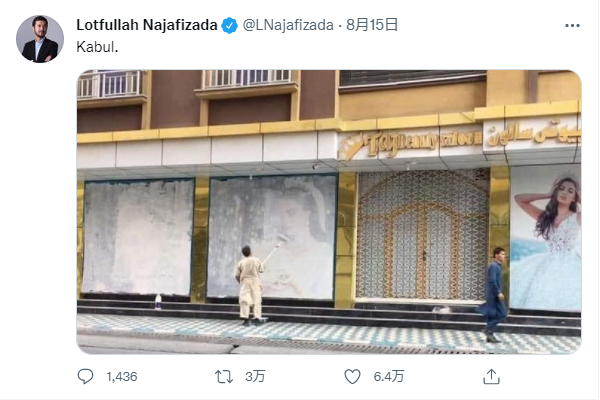This screenshot has height=400, width=600.
Task: Click the blue verified badge
Action: (x=230, y=26)
